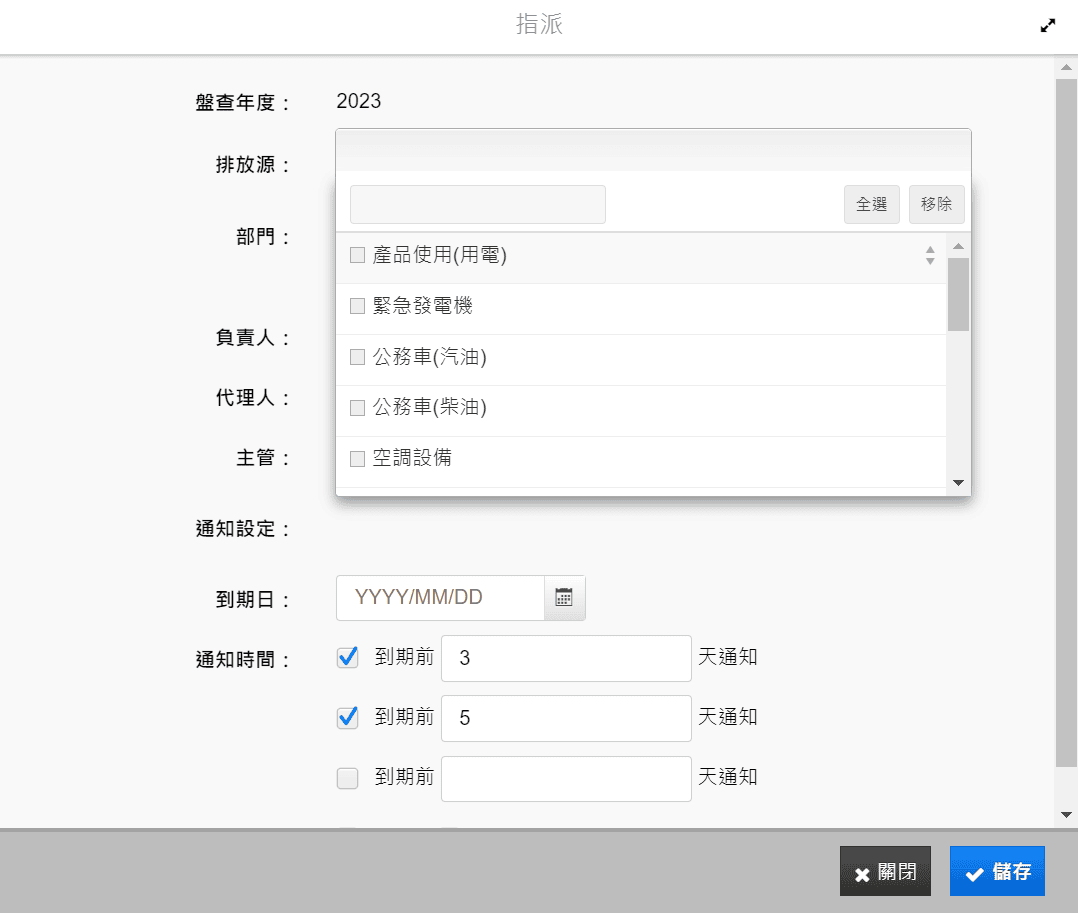
Task: Enable the 空調設備 checkbox
Action: coord(357,459)
